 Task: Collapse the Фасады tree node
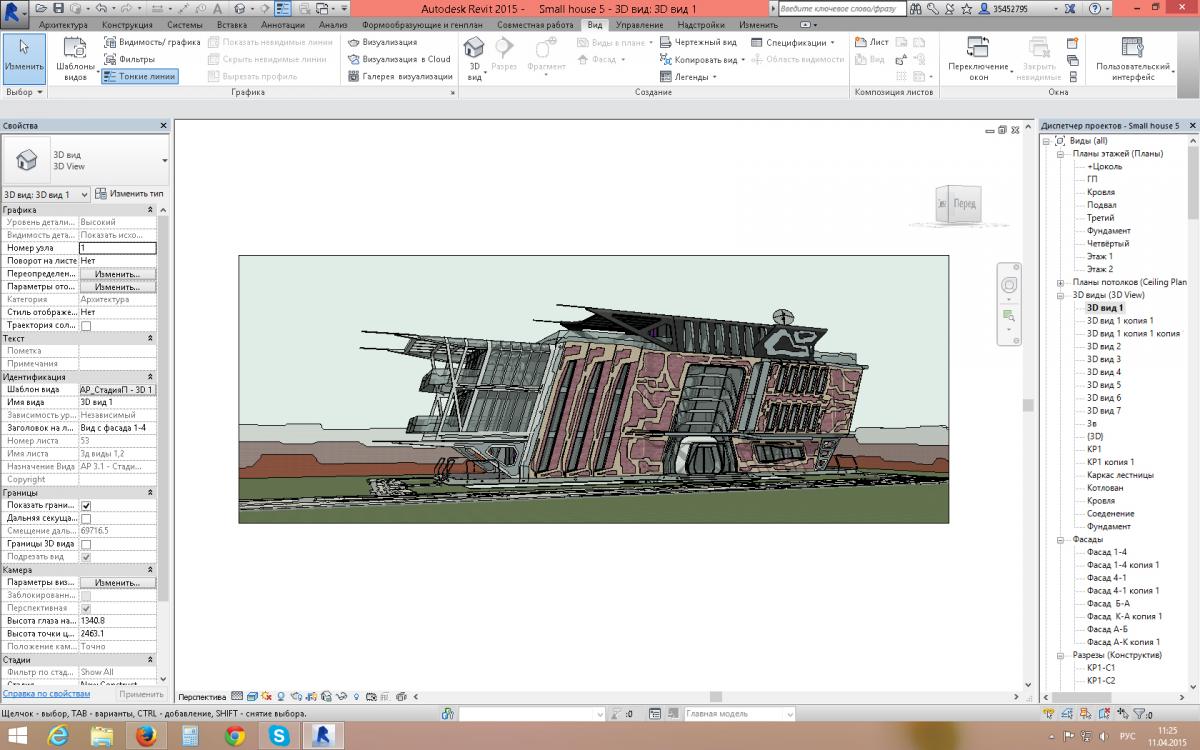click(1059, 540)
